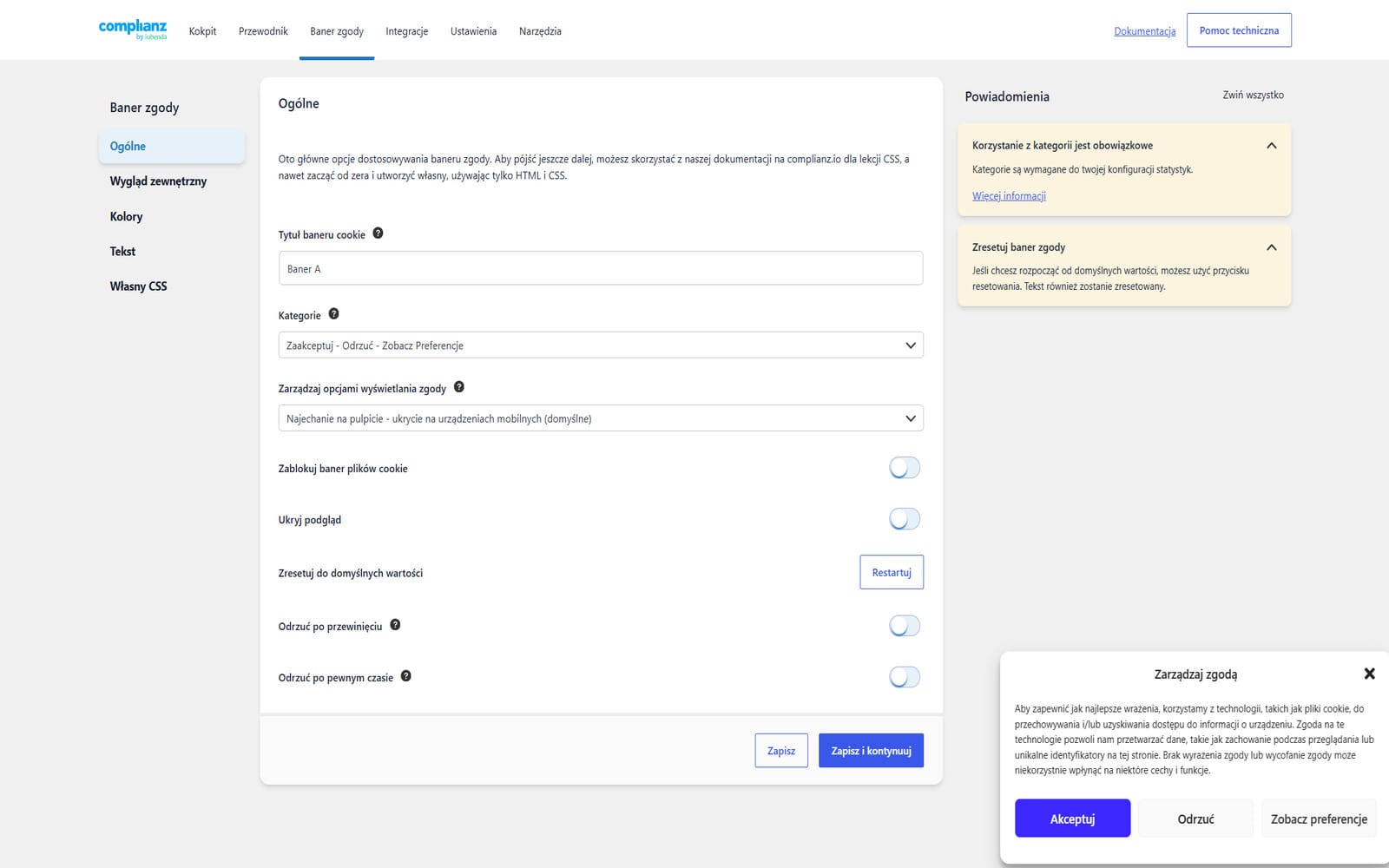Screen dimensions: 1389x868
Task: Open help icon next to Kategorie
Action: tap(333, 314)
